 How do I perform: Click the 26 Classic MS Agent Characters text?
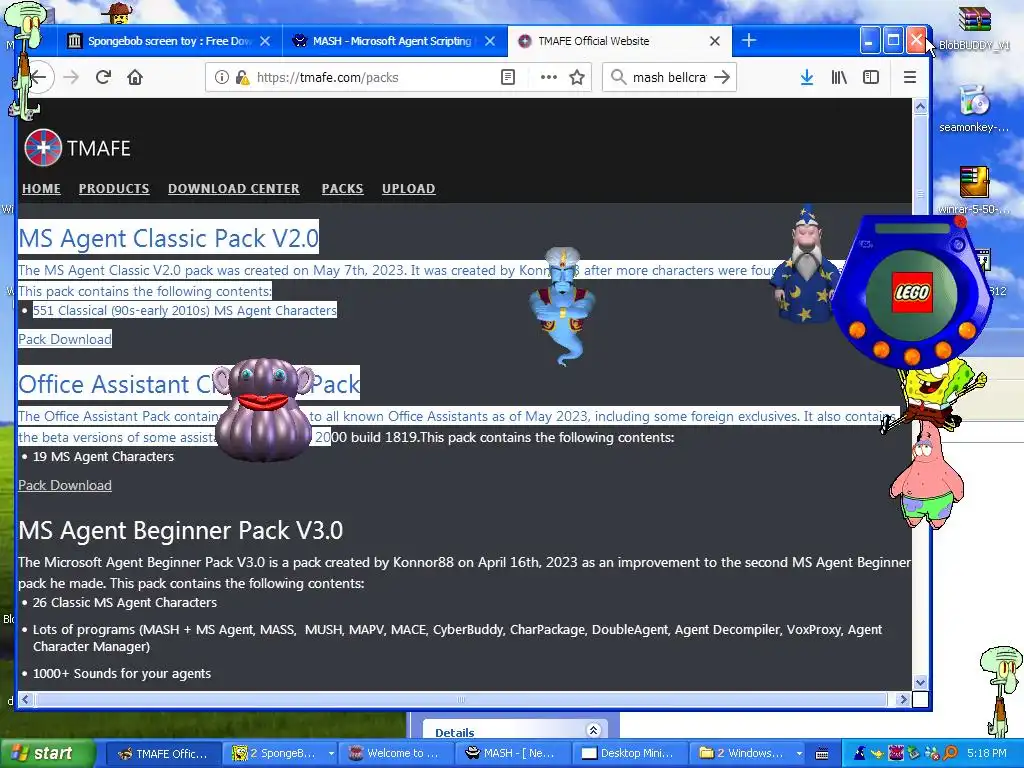(125, 602)
